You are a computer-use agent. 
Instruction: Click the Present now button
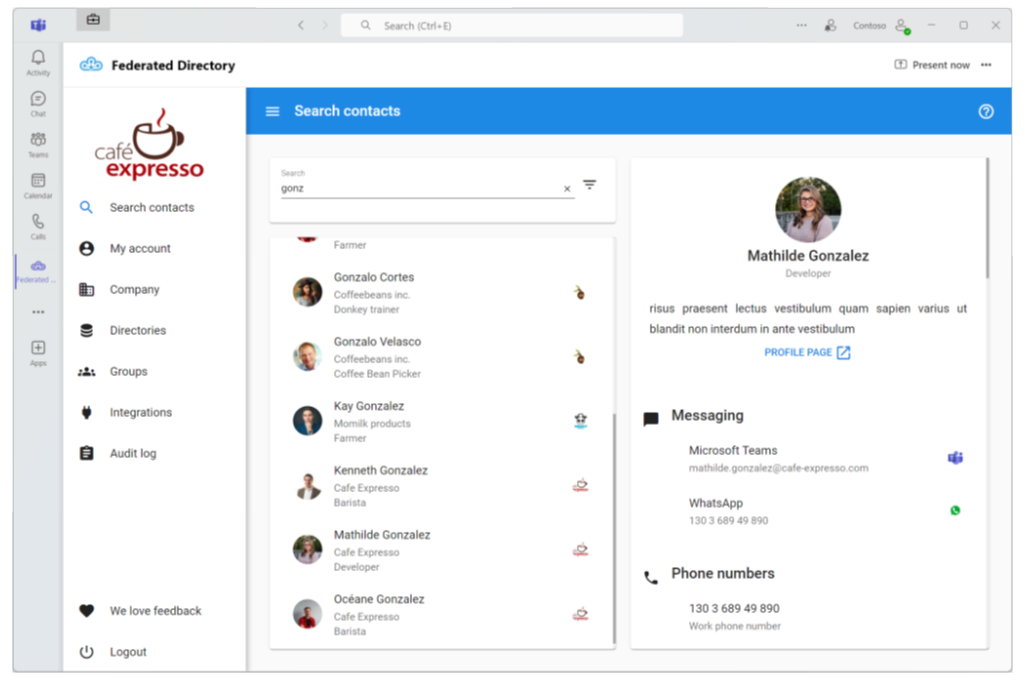point(936,63)
